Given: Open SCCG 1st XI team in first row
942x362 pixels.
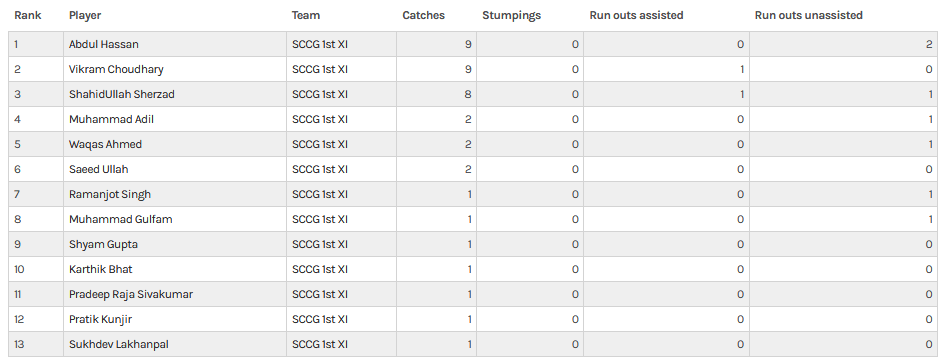Looking at the screenshot, I should (320, 44).
